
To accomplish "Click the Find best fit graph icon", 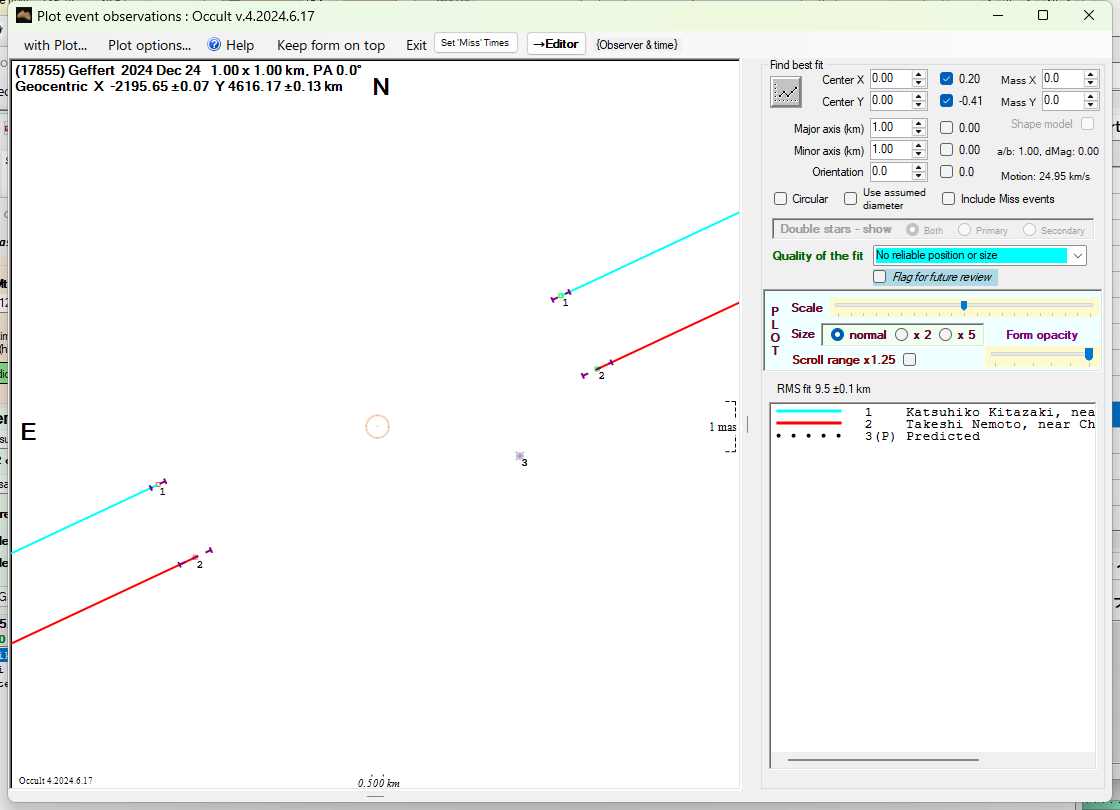I will [786, 92].
